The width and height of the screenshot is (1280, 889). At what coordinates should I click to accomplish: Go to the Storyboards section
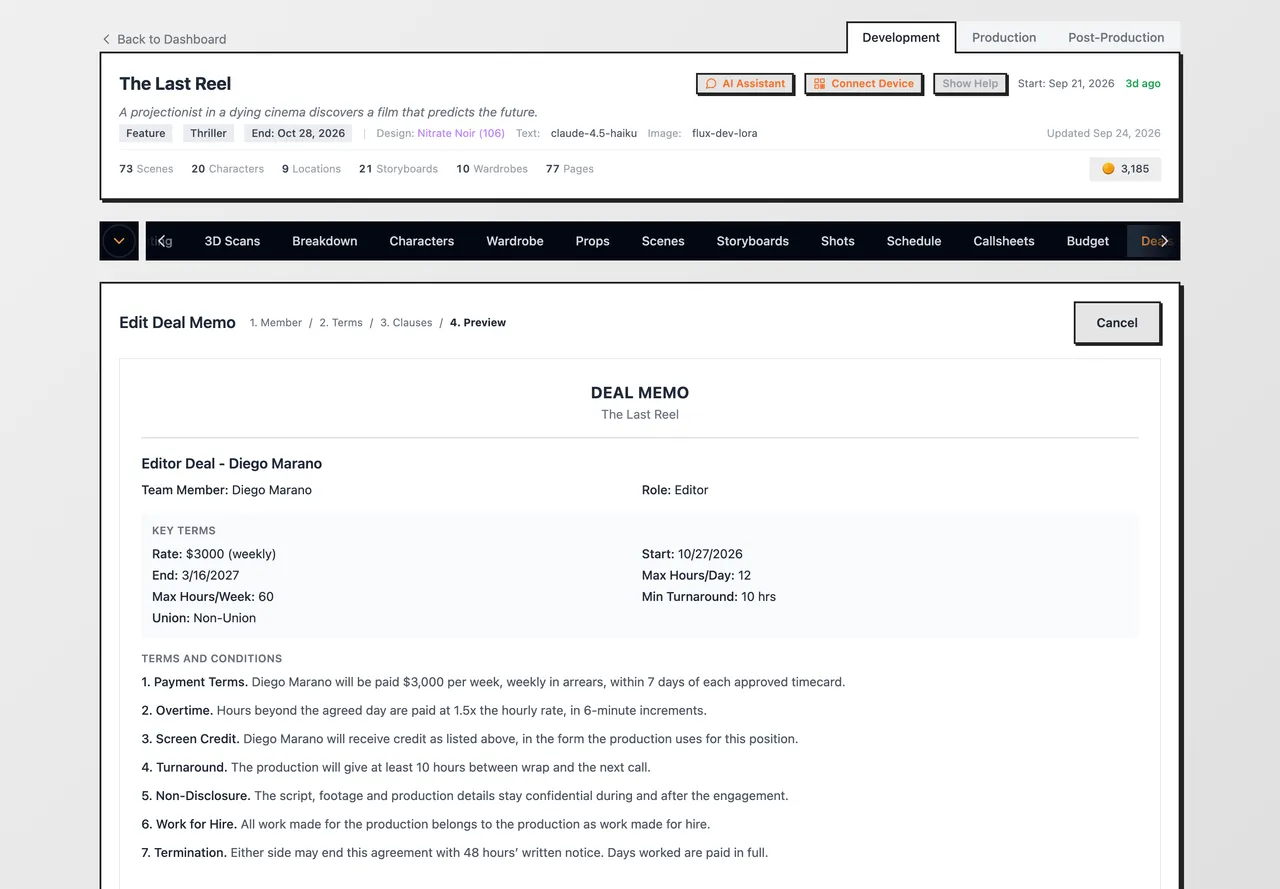(753, 241)
